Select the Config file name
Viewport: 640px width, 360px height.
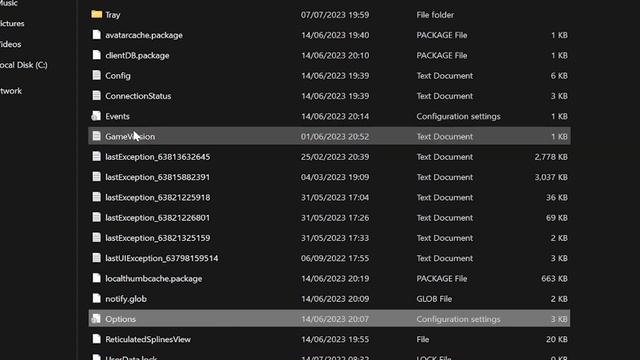tap(118, 76)
